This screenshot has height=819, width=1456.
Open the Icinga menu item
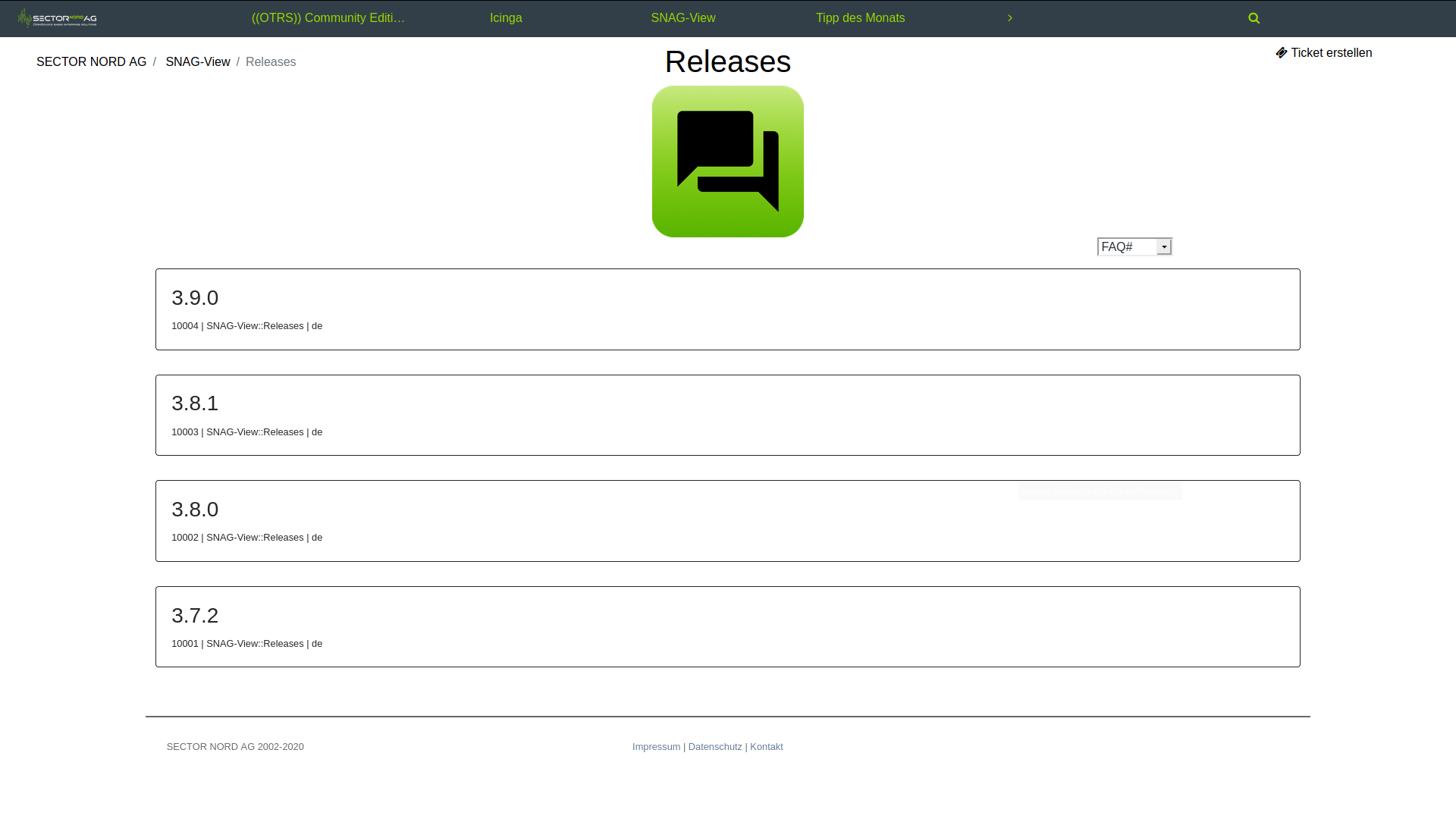pos(506,18)
